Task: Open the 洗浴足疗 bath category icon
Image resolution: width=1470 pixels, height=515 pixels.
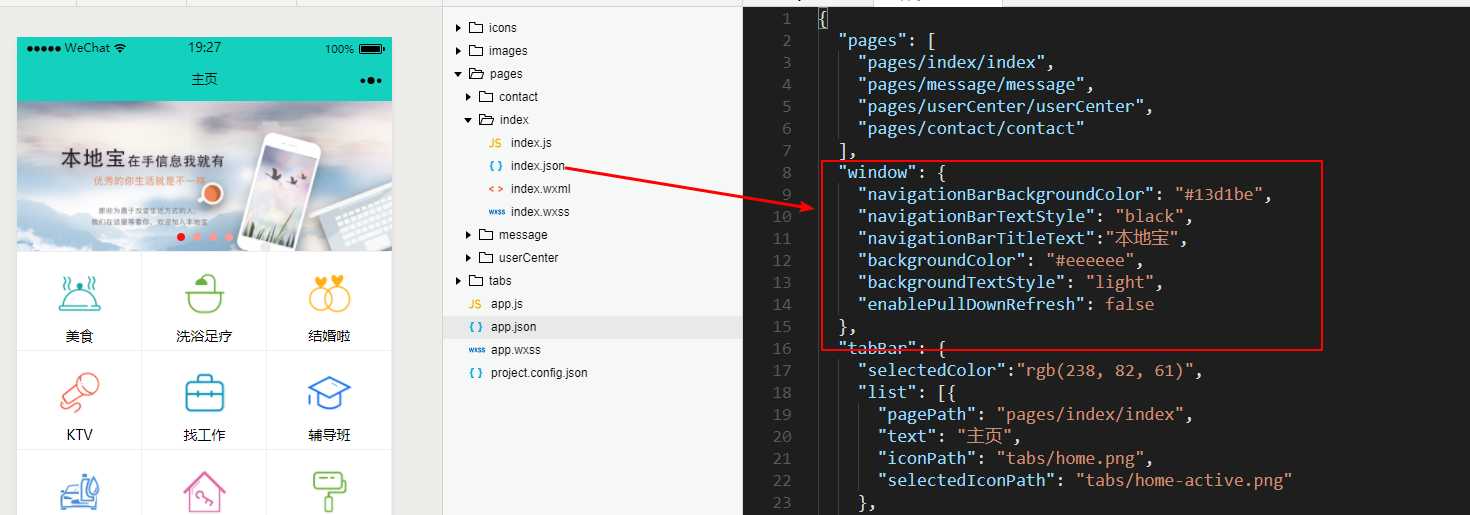Action: [204, 293]
